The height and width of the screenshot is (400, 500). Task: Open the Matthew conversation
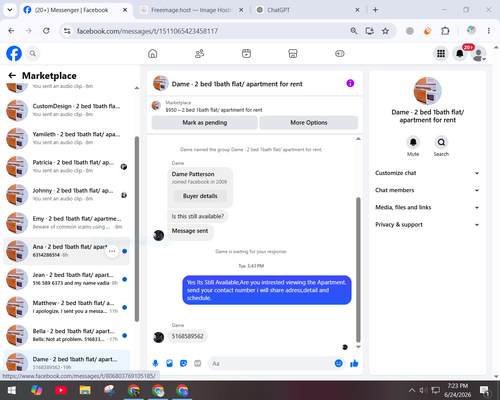[67, 307]
